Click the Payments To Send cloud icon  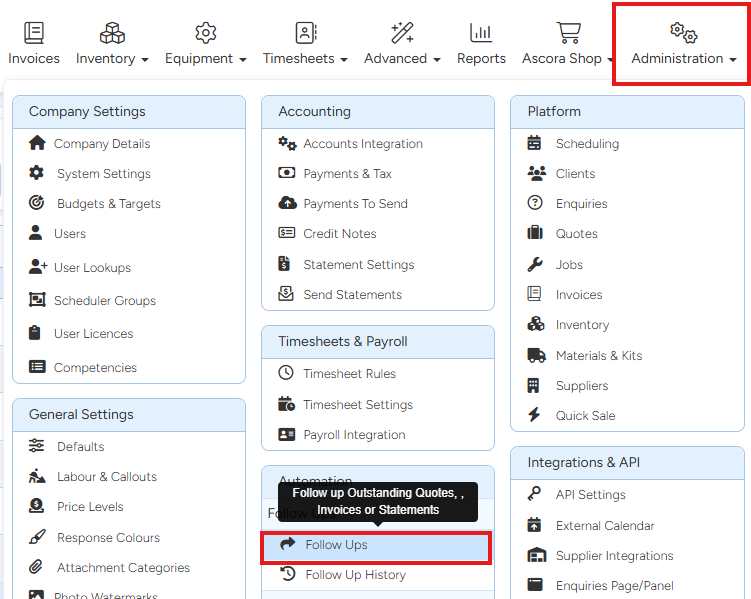[x=286, y=203]
